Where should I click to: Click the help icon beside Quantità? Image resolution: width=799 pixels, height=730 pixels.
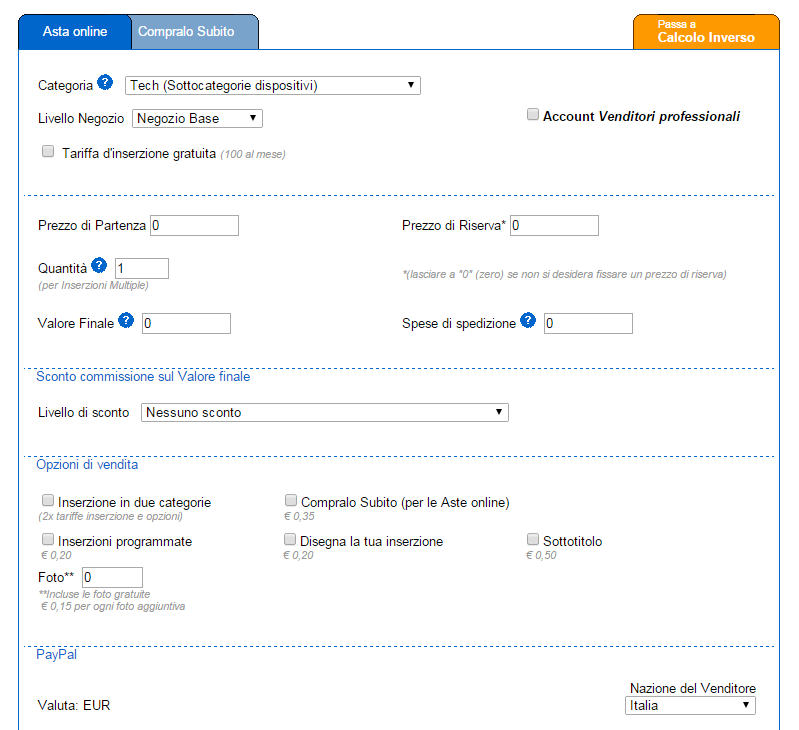(99, 265)
